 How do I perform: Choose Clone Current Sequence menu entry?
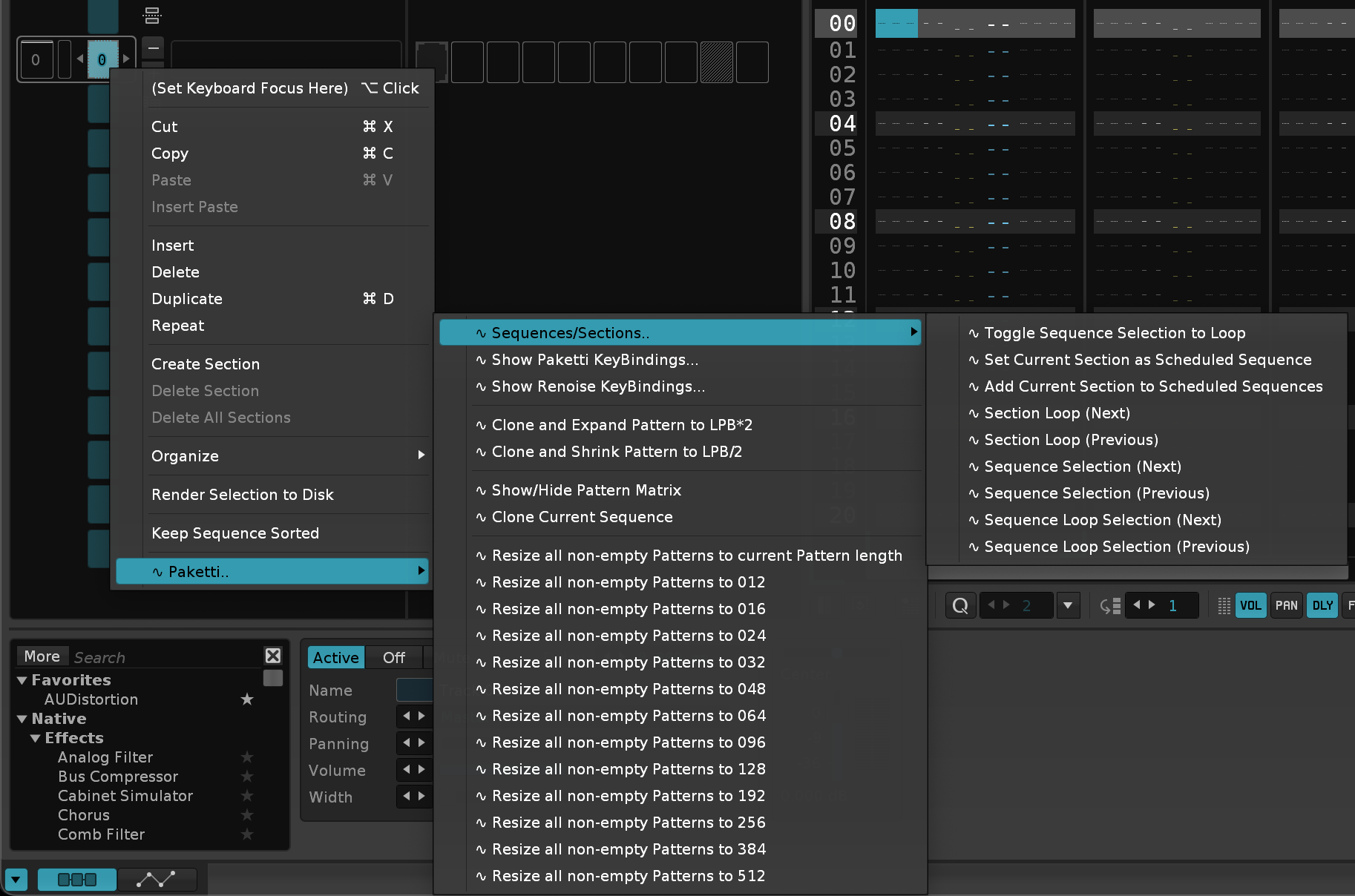[x=582, y=517]
